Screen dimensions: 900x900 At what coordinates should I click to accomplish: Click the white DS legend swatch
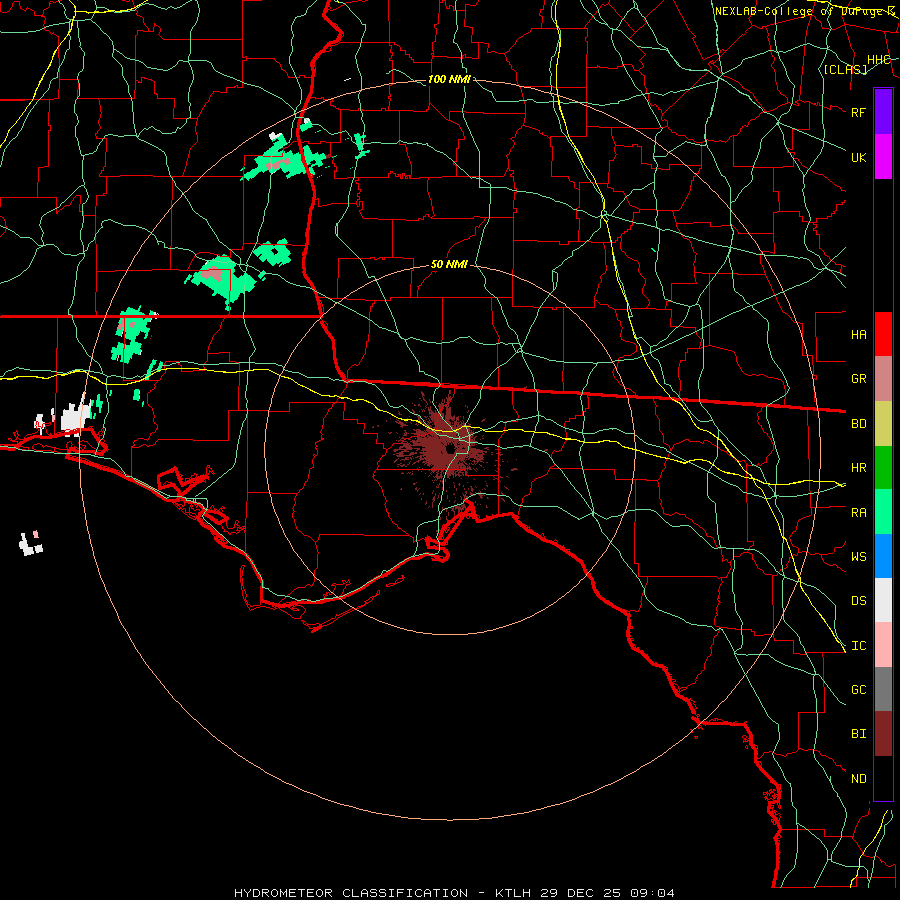click(x=883, y=600)
